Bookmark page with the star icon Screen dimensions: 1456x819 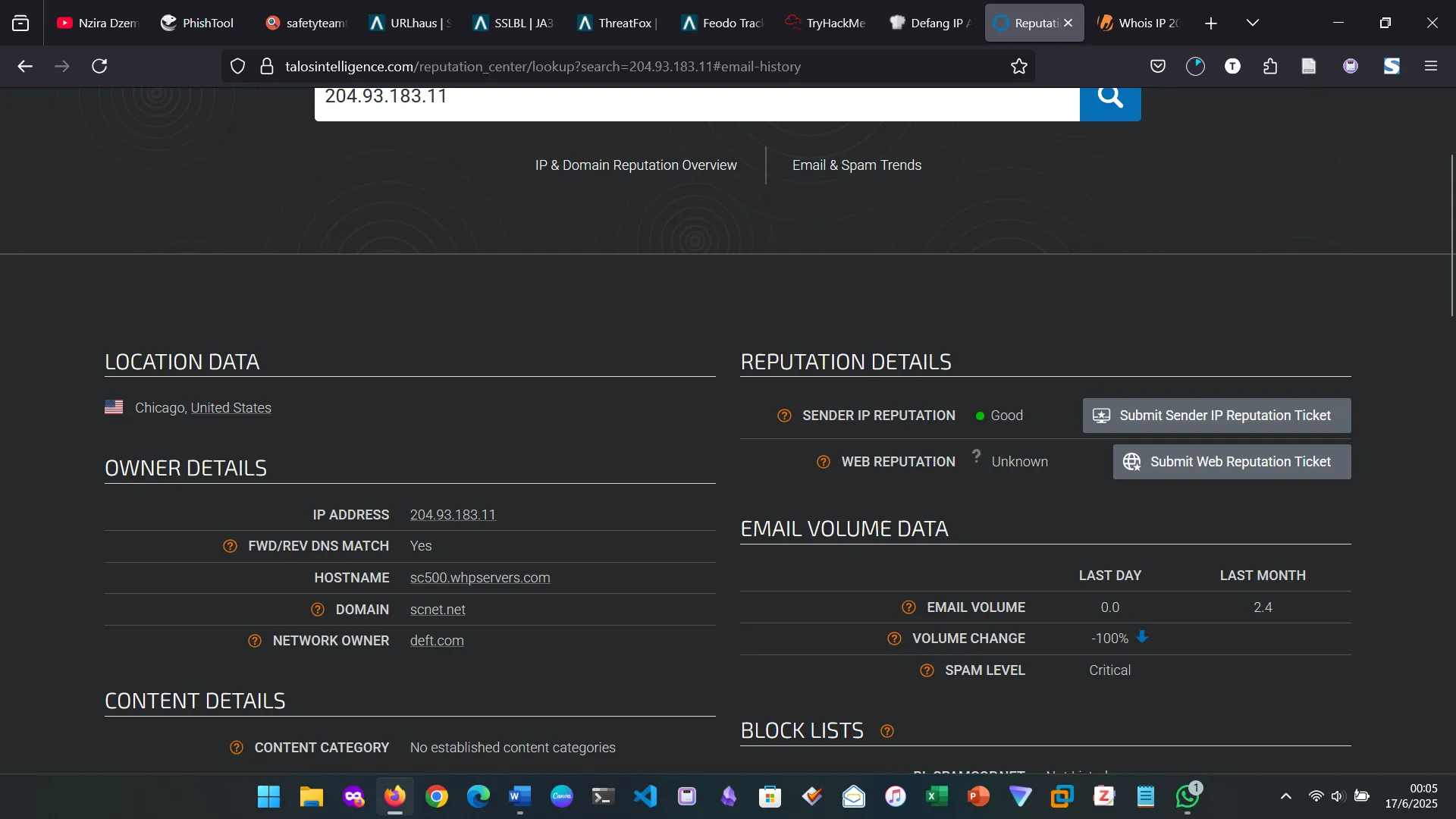coord(1019,67)
